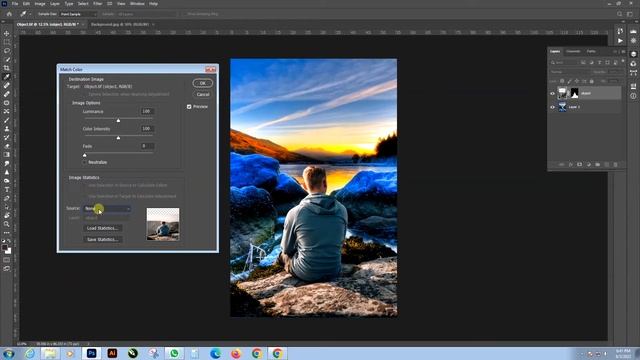Click the Save Statistics button
Image resolution: width=640 pixels, height=360 pixels.
[x=102, y=240]
